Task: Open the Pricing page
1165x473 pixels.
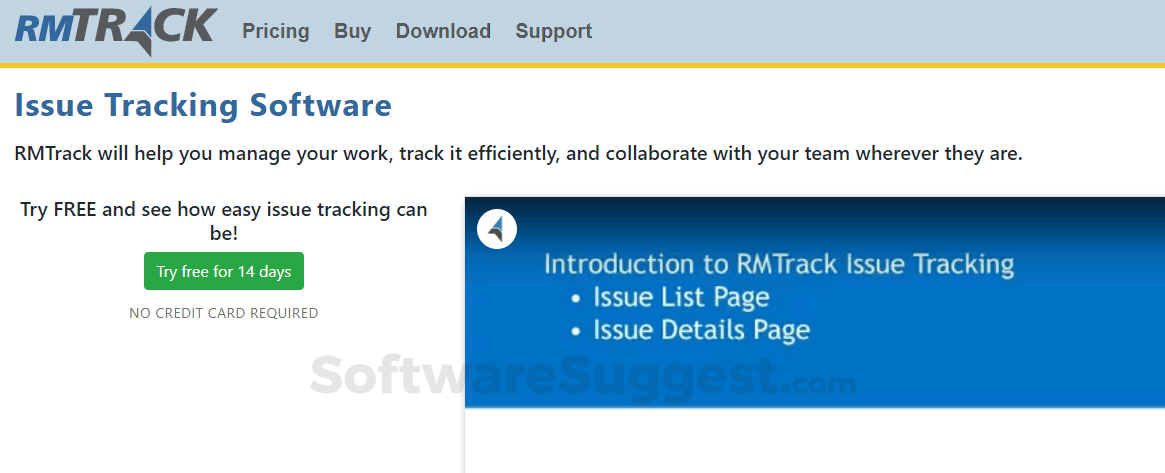Action: coord(276,31)
